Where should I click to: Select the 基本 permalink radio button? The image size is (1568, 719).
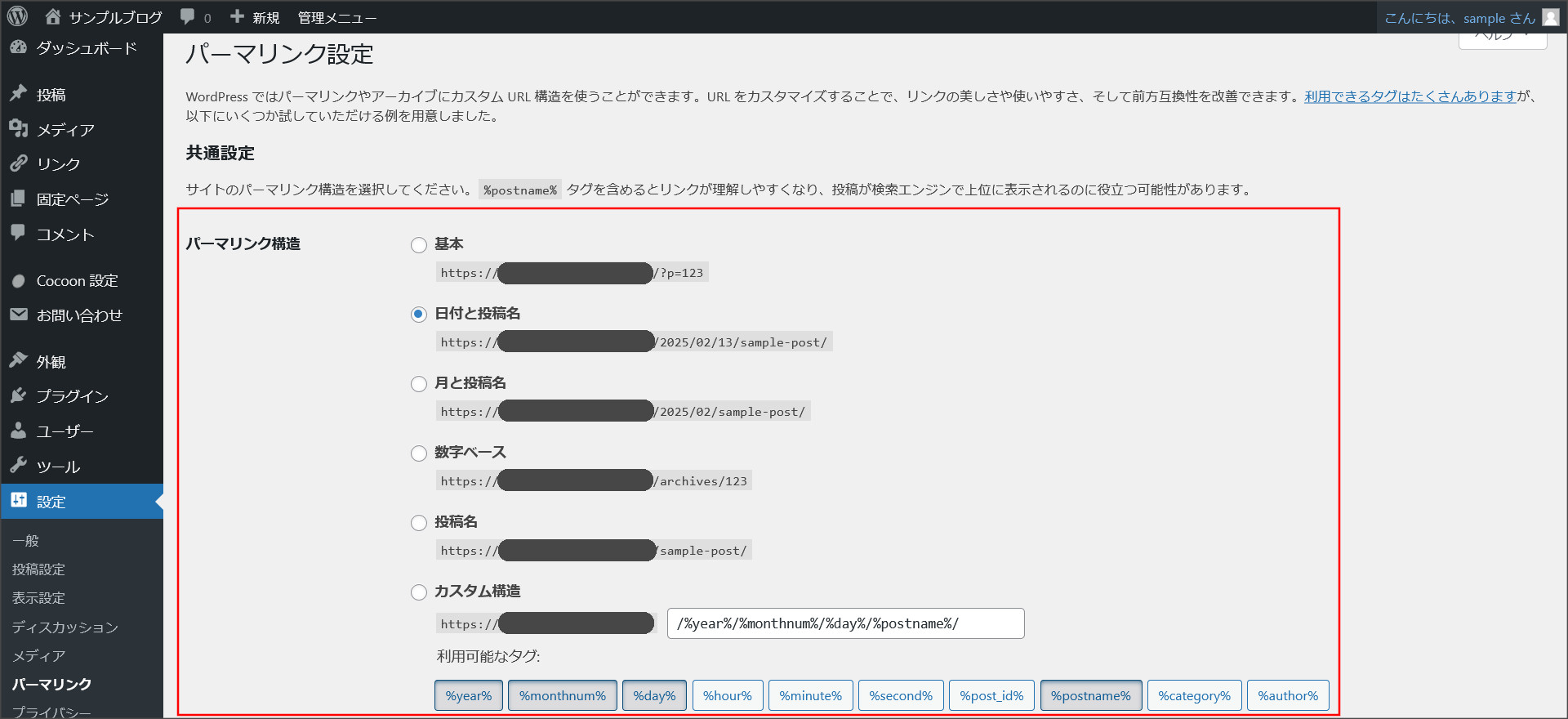[x=419, y=245]
